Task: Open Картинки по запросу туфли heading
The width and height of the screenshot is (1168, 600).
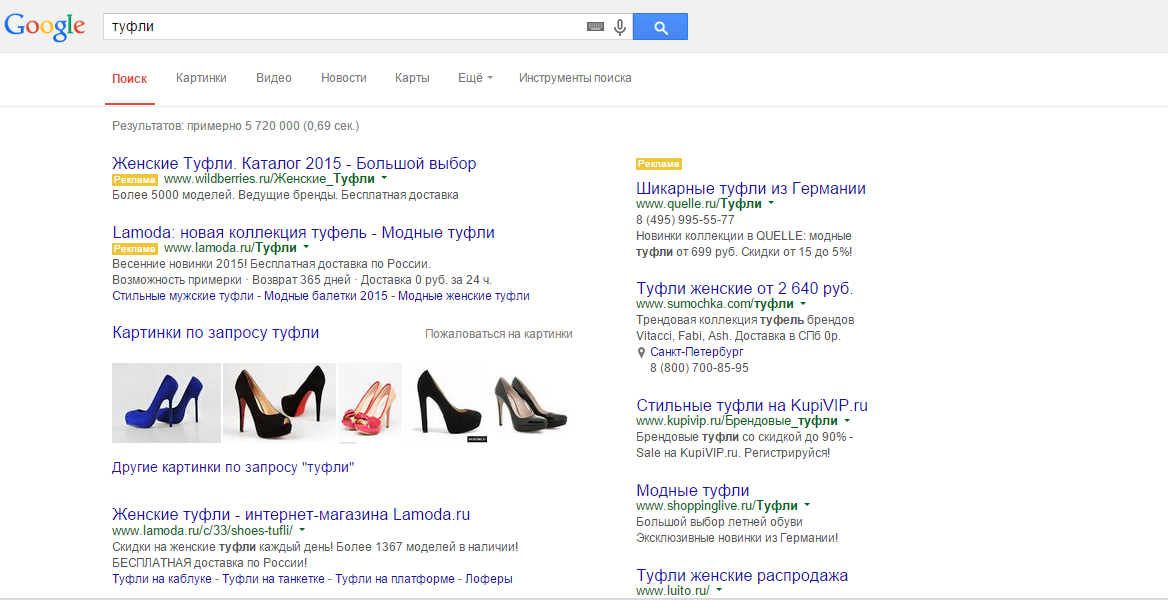Action: pyautogui.click(x=216, y=332)
